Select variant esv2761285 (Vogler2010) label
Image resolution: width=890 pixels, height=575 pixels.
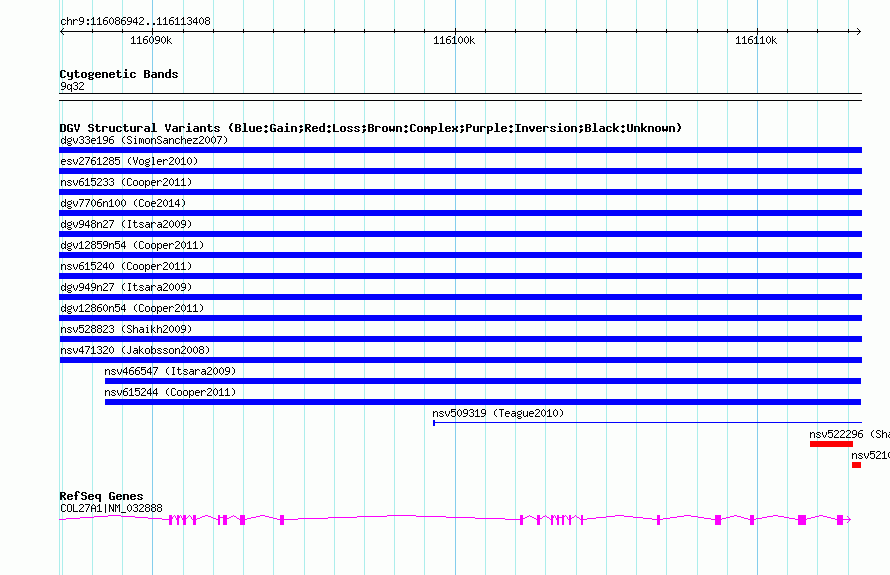coord(129,161)
